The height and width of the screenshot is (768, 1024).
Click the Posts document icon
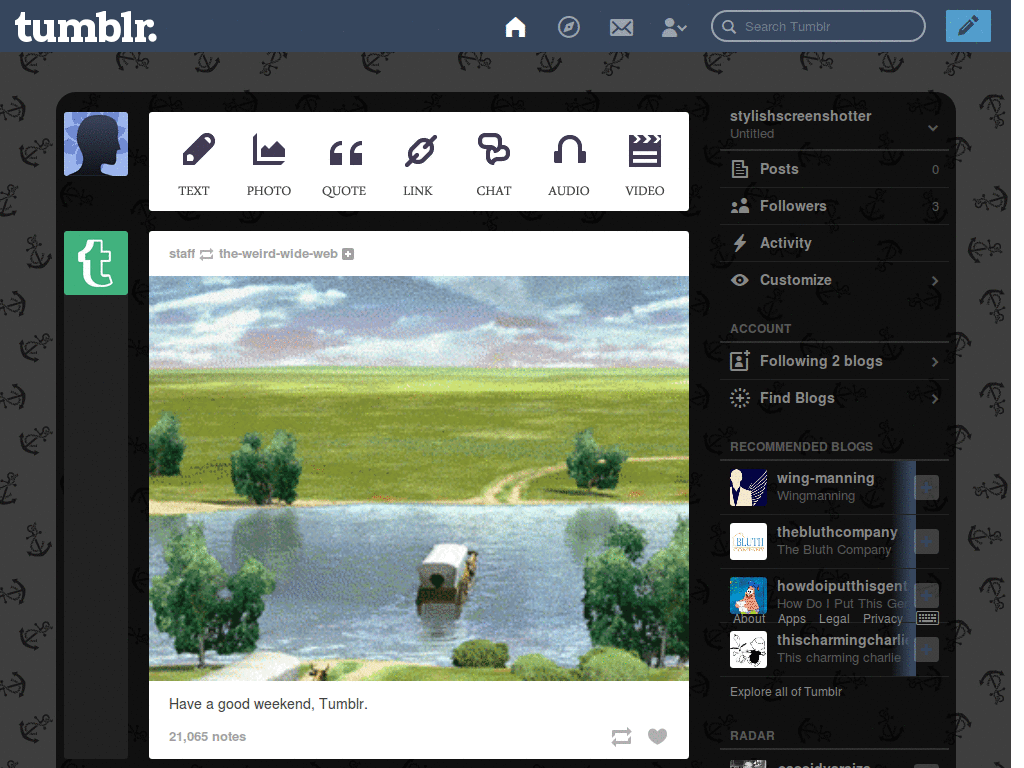pyautogui.click(x=739, y=169)
